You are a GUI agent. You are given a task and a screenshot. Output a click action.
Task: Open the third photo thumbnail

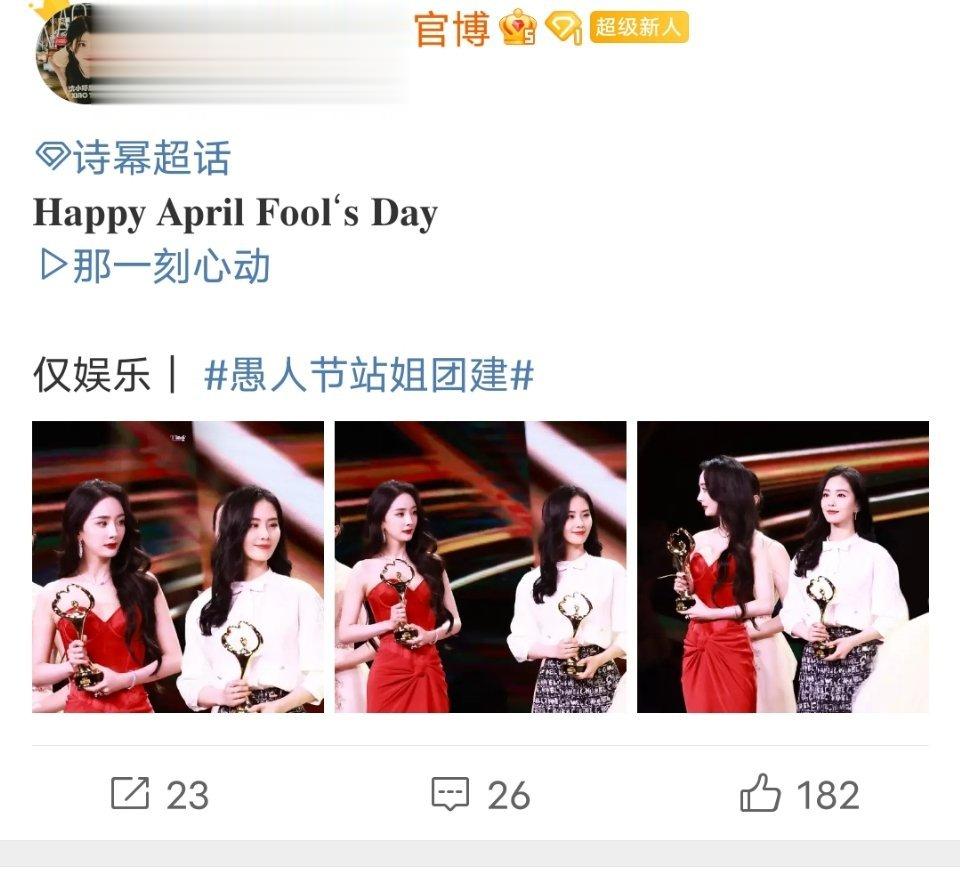[x=783, y=567]
